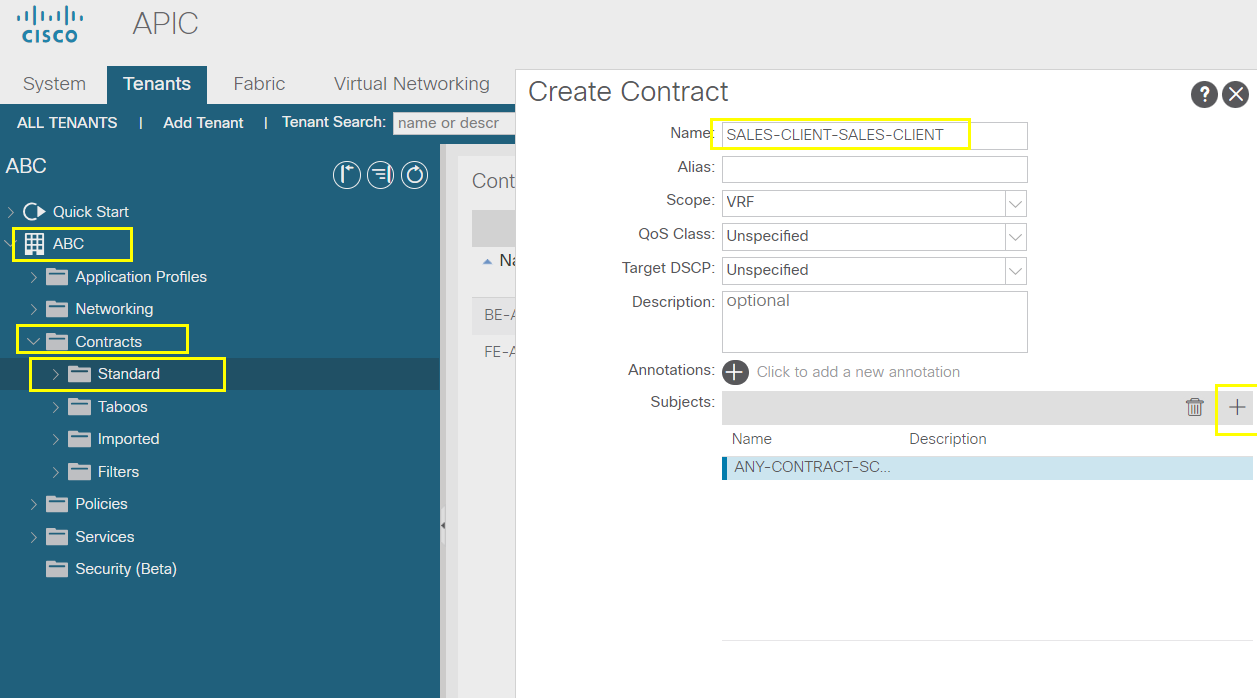
Task: Click the Taboos folder icon
Action: click(79, 406)
